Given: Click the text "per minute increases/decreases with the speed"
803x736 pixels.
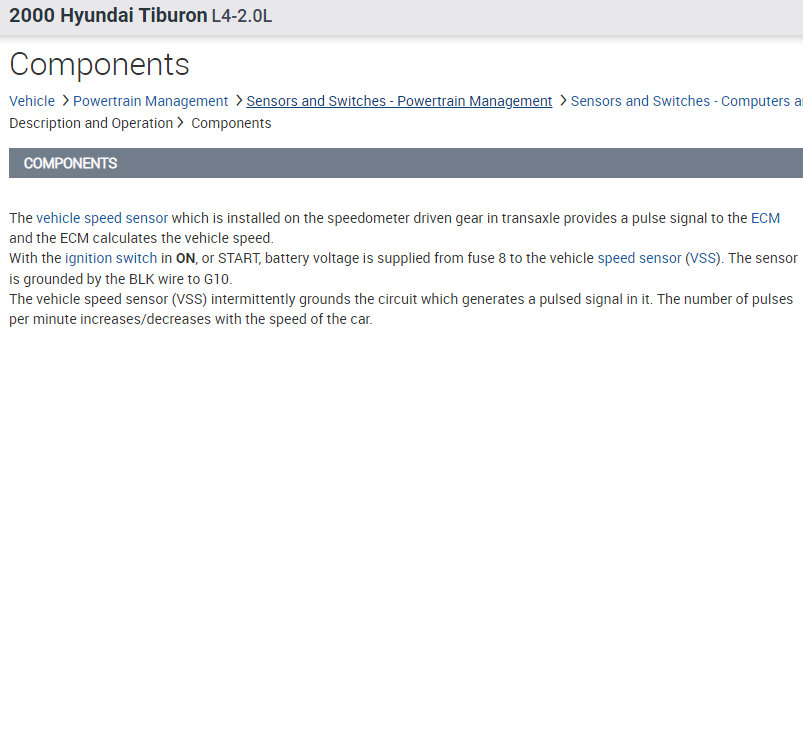Looking at the screenshot, I should (x=156, y=319).
